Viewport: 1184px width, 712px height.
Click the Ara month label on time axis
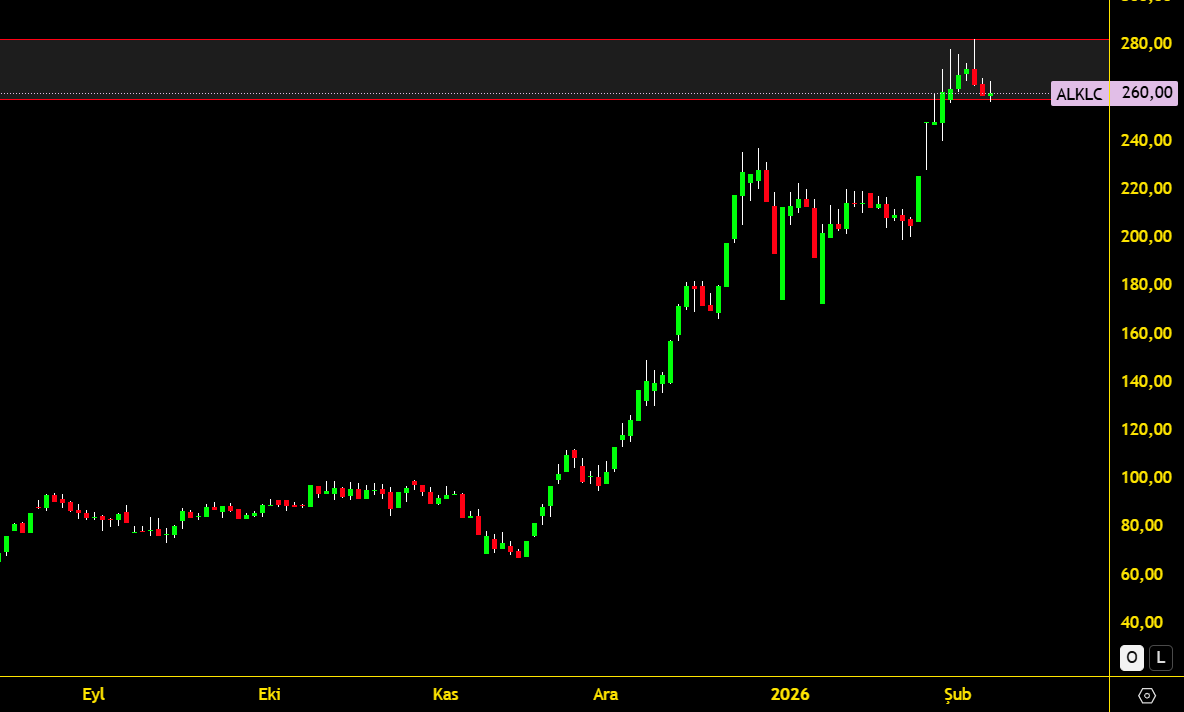606,695
